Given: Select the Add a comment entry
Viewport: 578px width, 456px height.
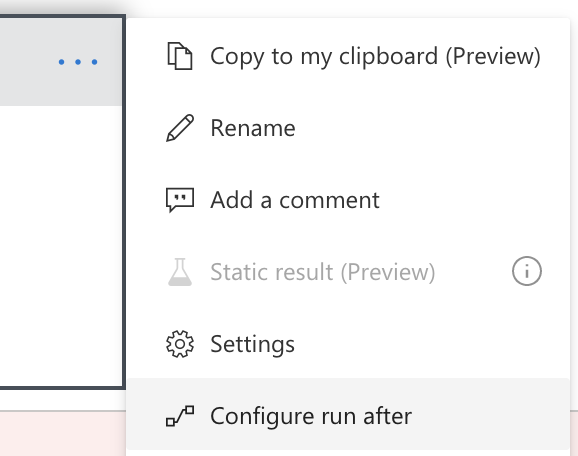Looking at the screenshot, I should point(295,200).
